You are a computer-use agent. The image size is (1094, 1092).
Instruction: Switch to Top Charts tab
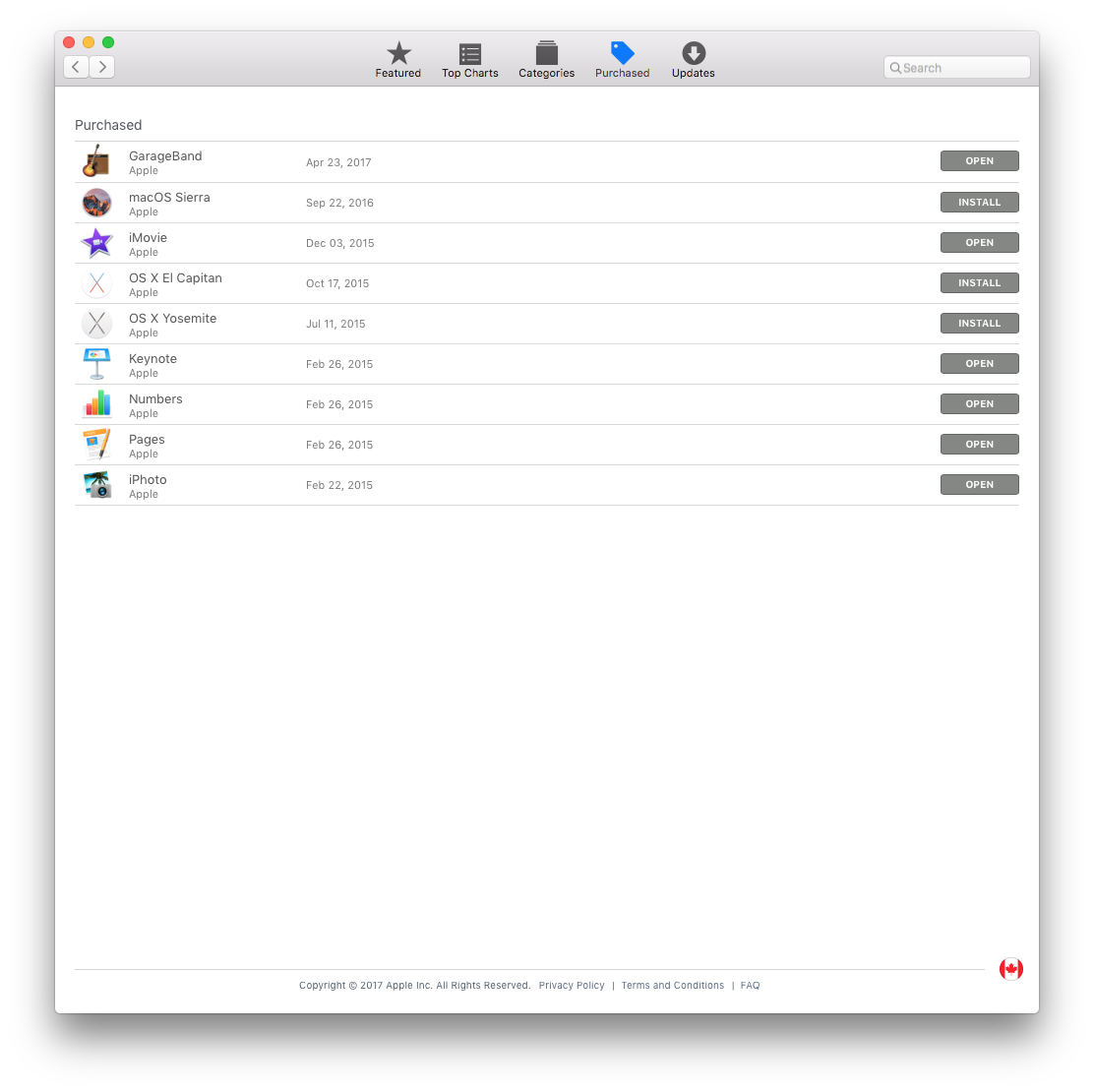click(469, 60)
